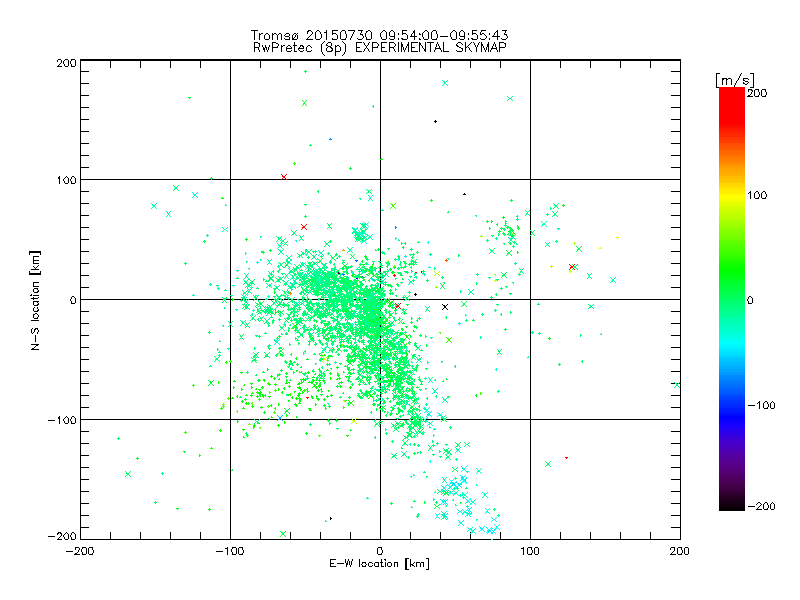Click E-W axis tick label '-100'
The image size is (800, 600).
tap(230, 551)
